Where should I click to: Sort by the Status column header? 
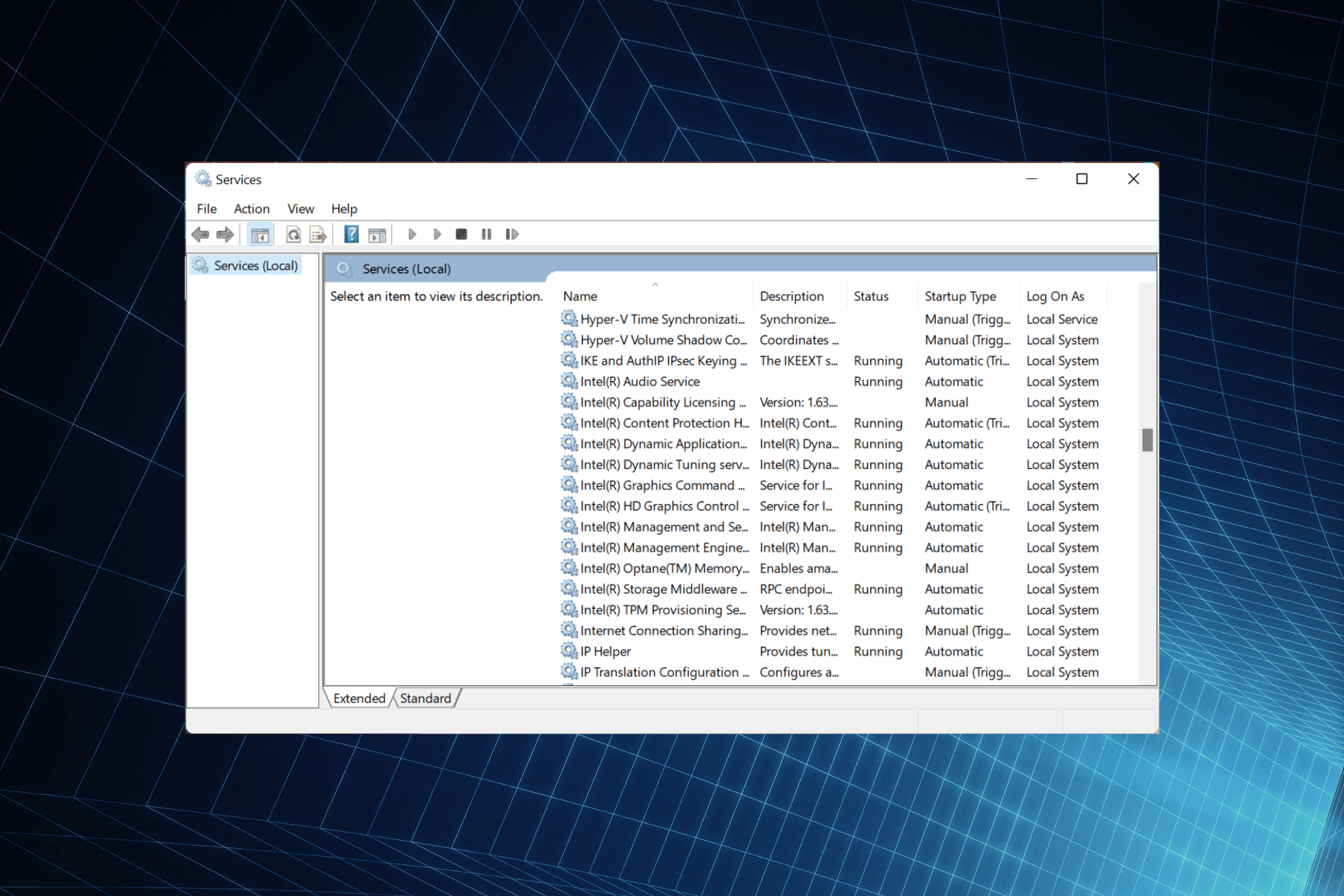(x=871, y=296)
